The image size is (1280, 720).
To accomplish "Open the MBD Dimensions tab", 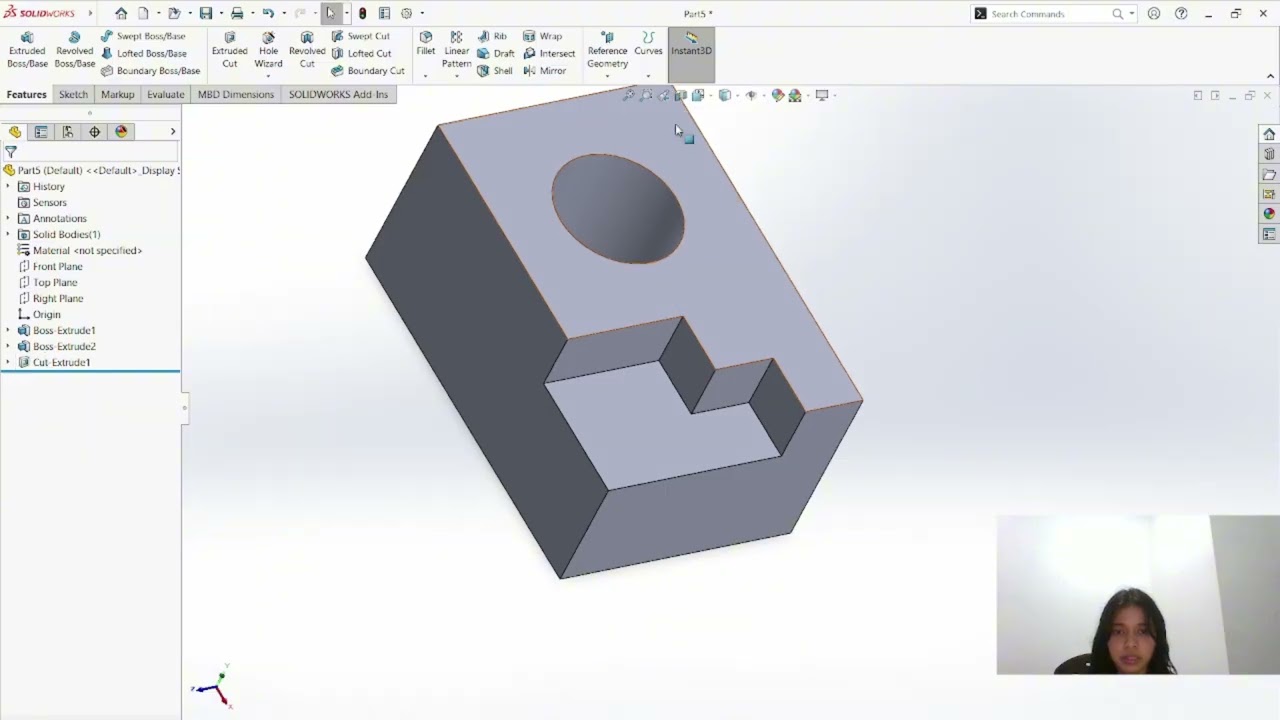I will 236,94.
